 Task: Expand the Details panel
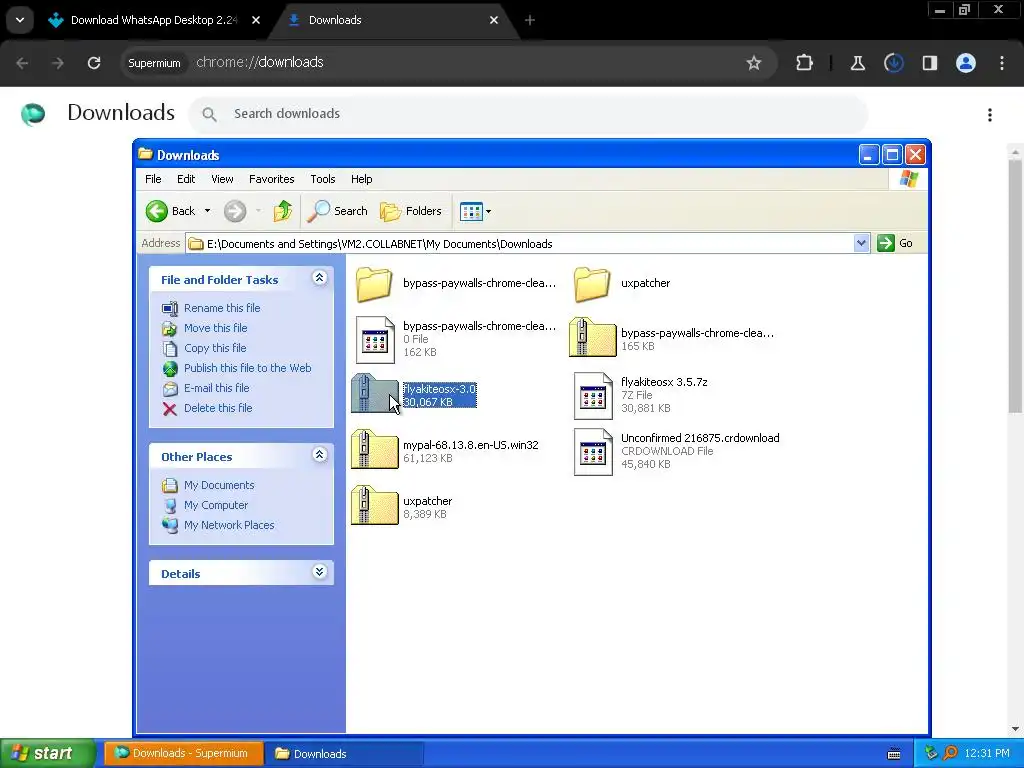(x=319, y=572)
